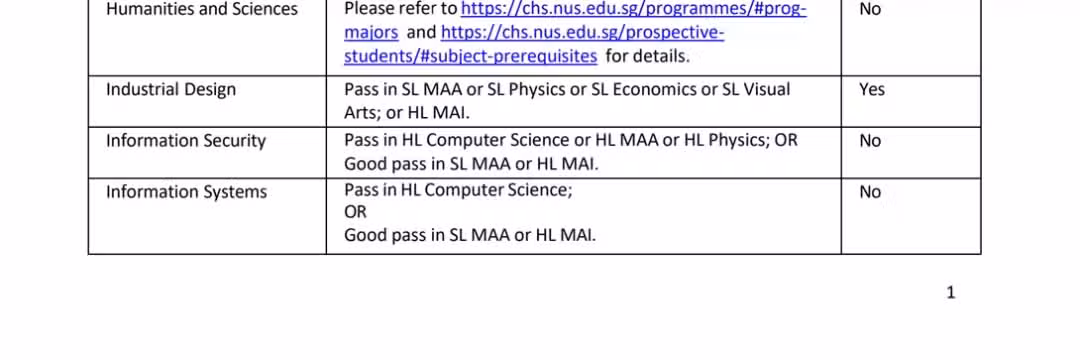1080x360 pixels.
Task: Click 'Good pass' line in Information Systems row
Action: 470,235
